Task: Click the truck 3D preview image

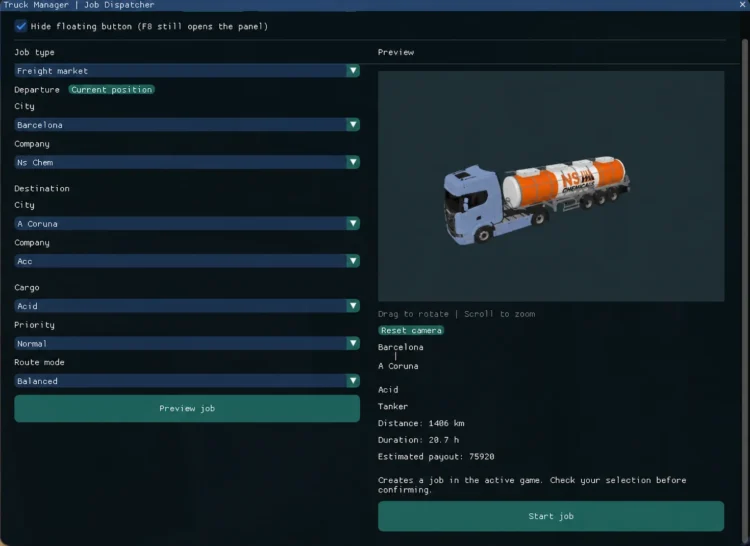Action: (x=551, y=186)
